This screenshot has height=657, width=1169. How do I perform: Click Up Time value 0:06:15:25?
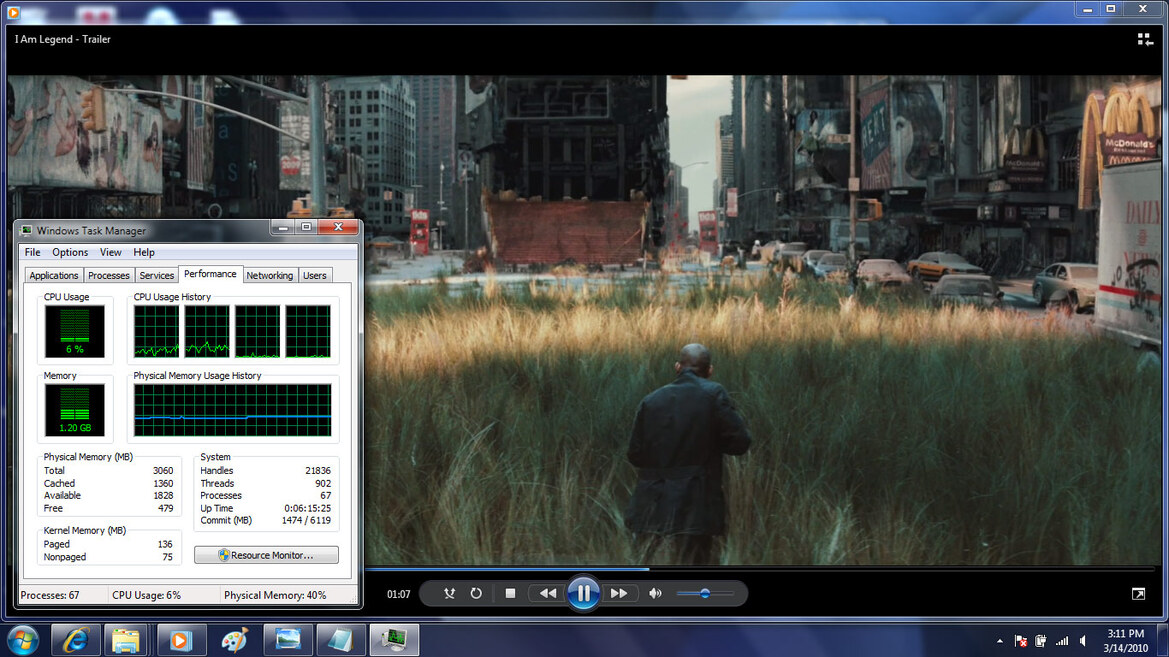coord(307,509)
